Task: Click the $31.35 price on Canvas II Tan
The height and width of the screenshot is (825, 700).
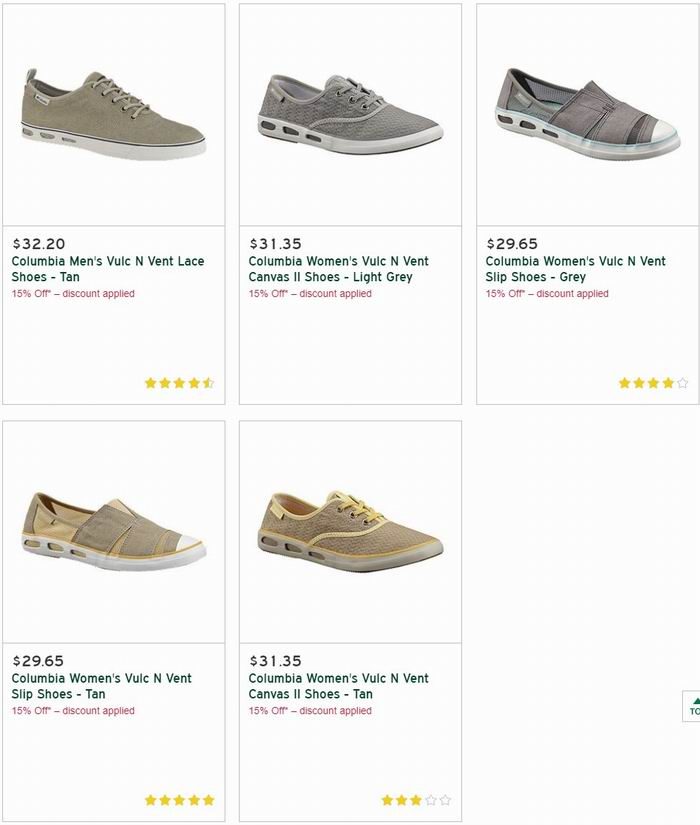Action: click(275, 661)
